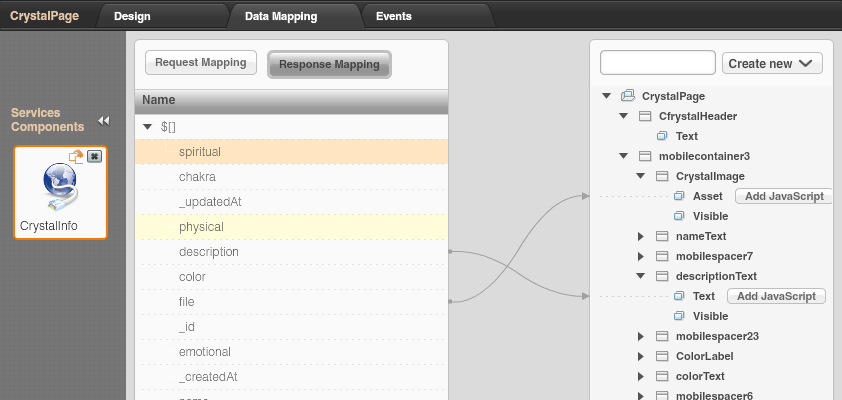Click the Asset property icon under CrystalImage
The height and width of the screenshot is (400, 842).
coord(679,196)
